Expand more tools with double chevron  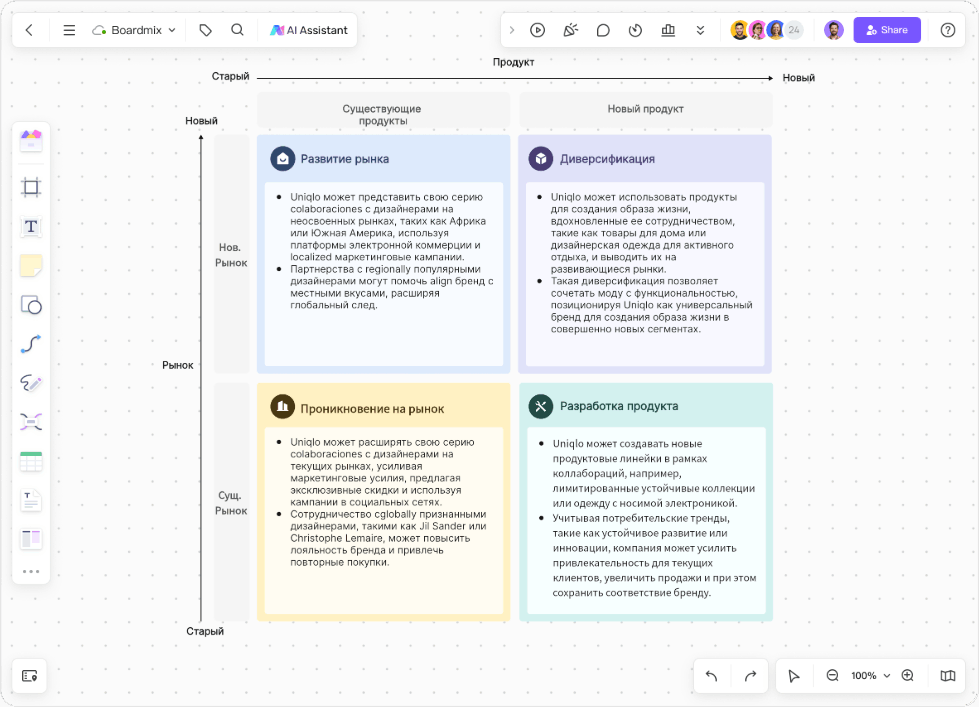[x=701, y=30]
